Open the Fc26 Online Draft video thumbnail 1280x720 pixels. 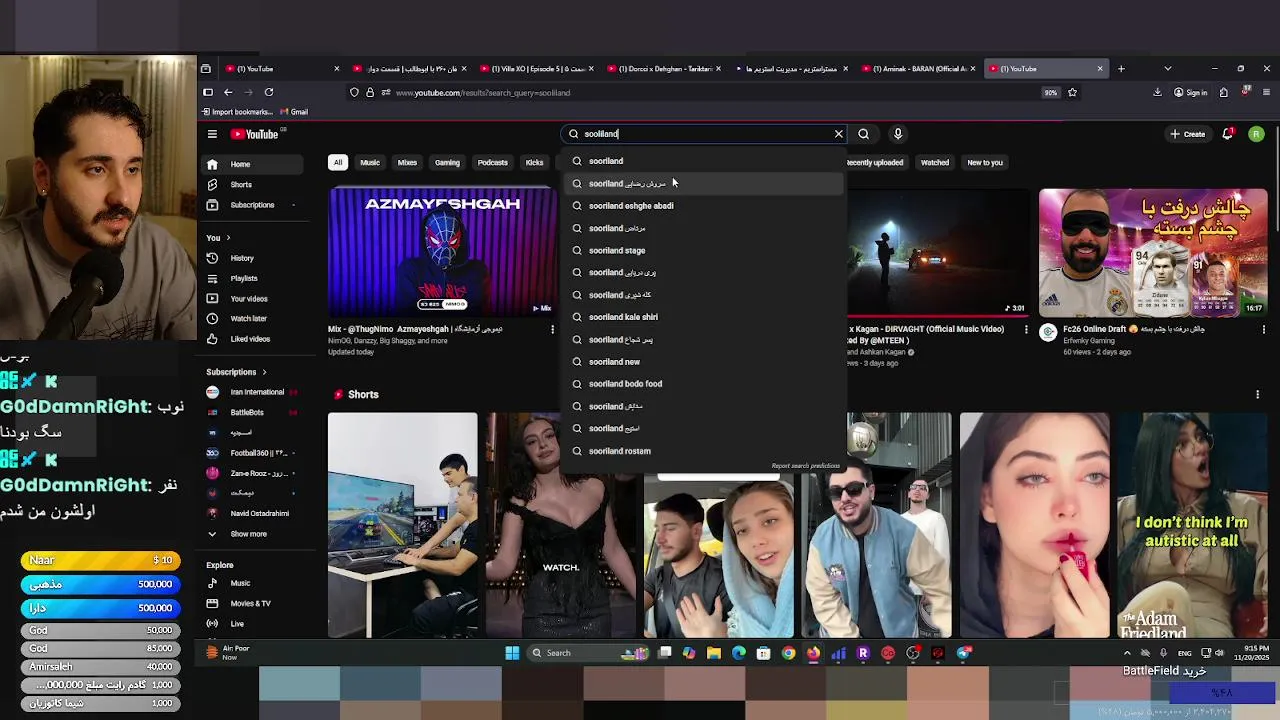(x=1153, y=252)
